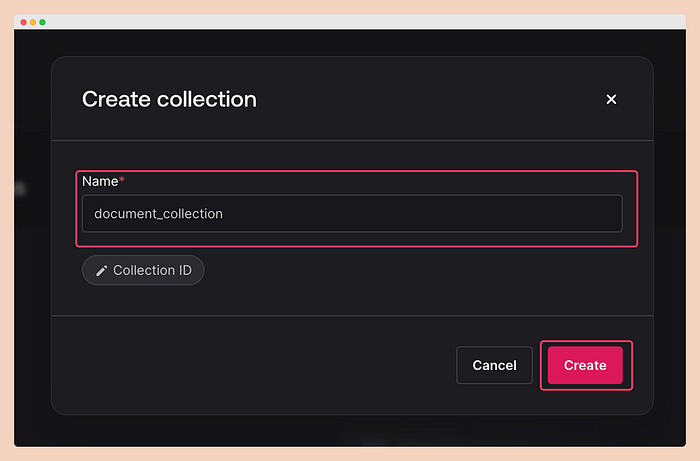Click the yellow minimize window dot
This screenshot has width=700, height=461.
(x=33, y=22)
